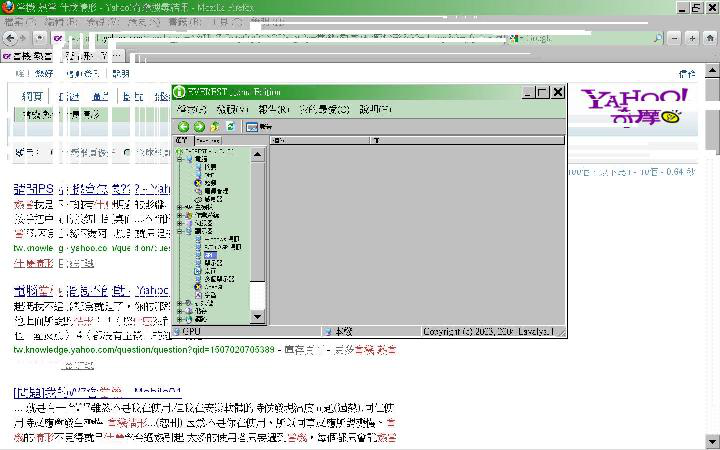Click the Up level icon in EVEREST toolbar

coord(214,127)
